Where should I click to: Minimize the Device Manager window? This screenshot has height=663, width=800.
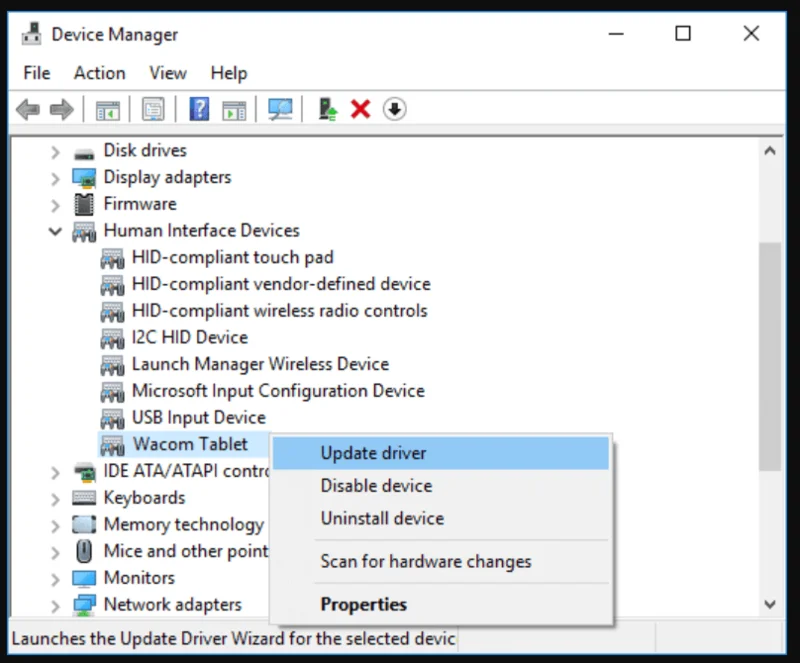click(616, 34)
